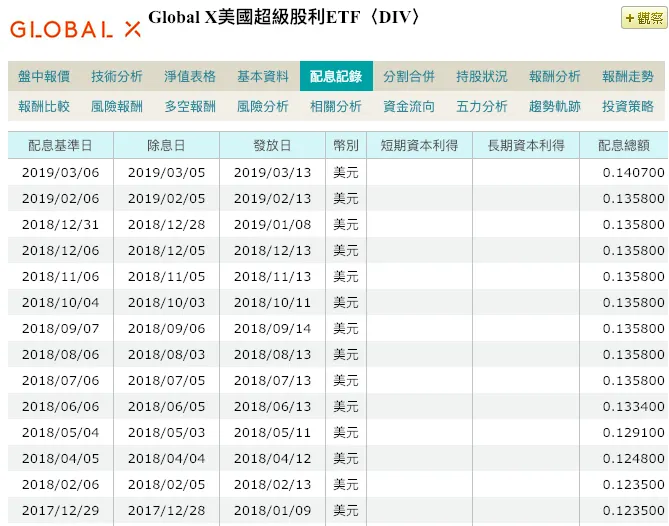This screenshot has width=669, height=526.
Task: Go to the 風險報酬 tab
Action: tap(117, 106)
